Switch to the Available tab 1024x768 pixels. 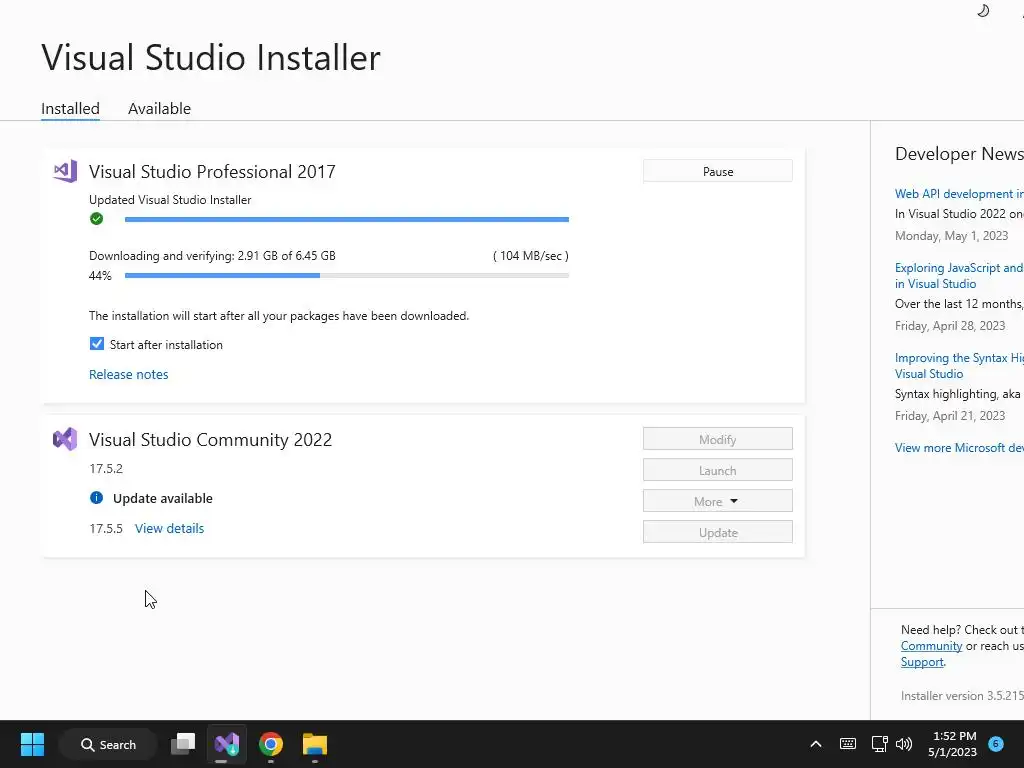(159, 108)
